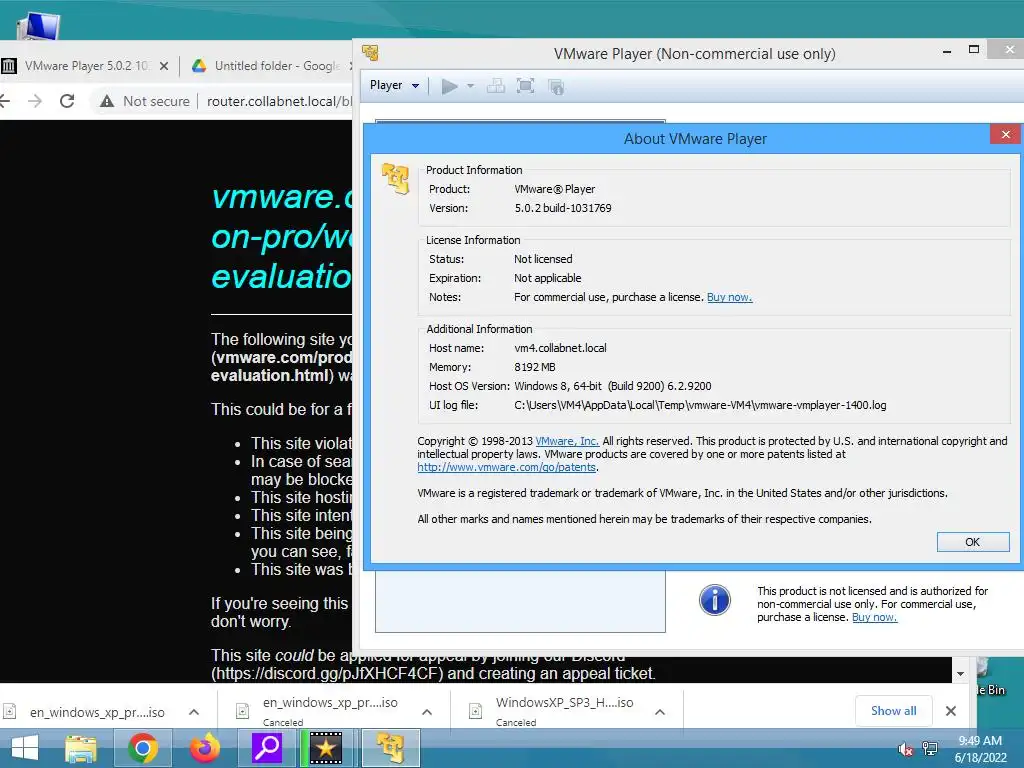
Task: Click the Not secure warning icon
Action: pyautogui.click(x=106, y=101)
